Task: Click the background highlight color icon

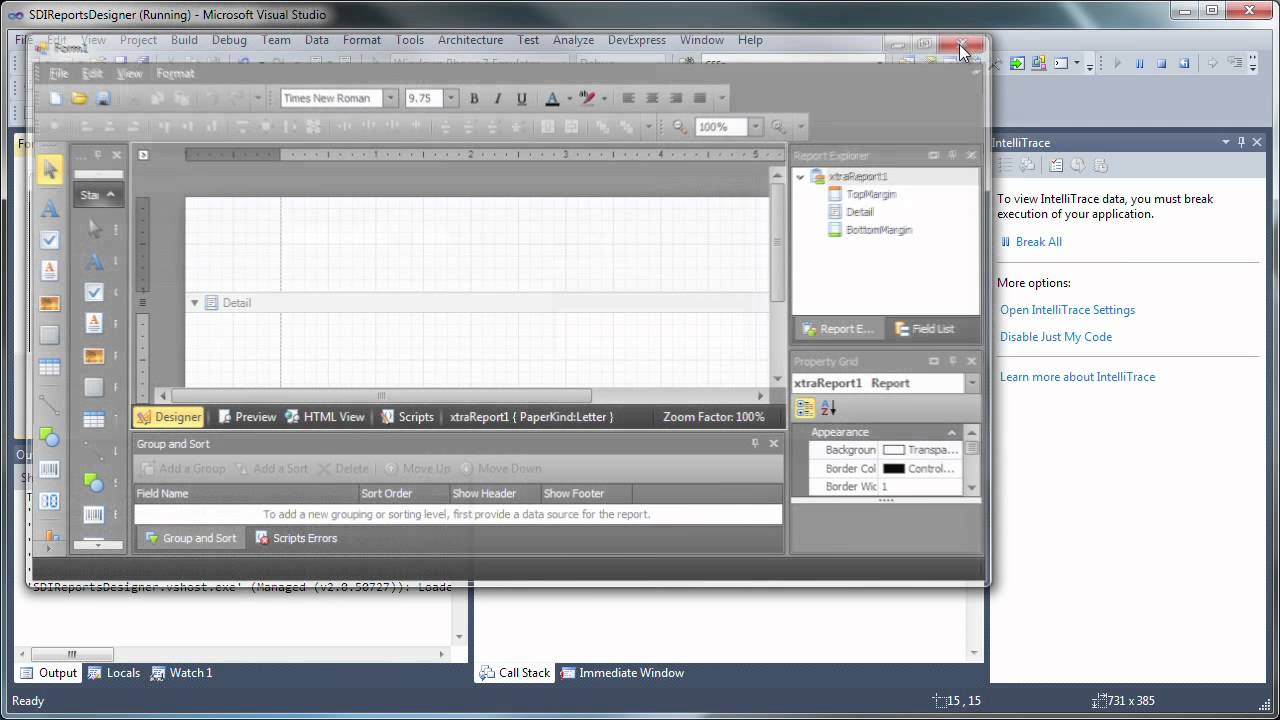Action: pyautogui.click(x=587, y=98)
